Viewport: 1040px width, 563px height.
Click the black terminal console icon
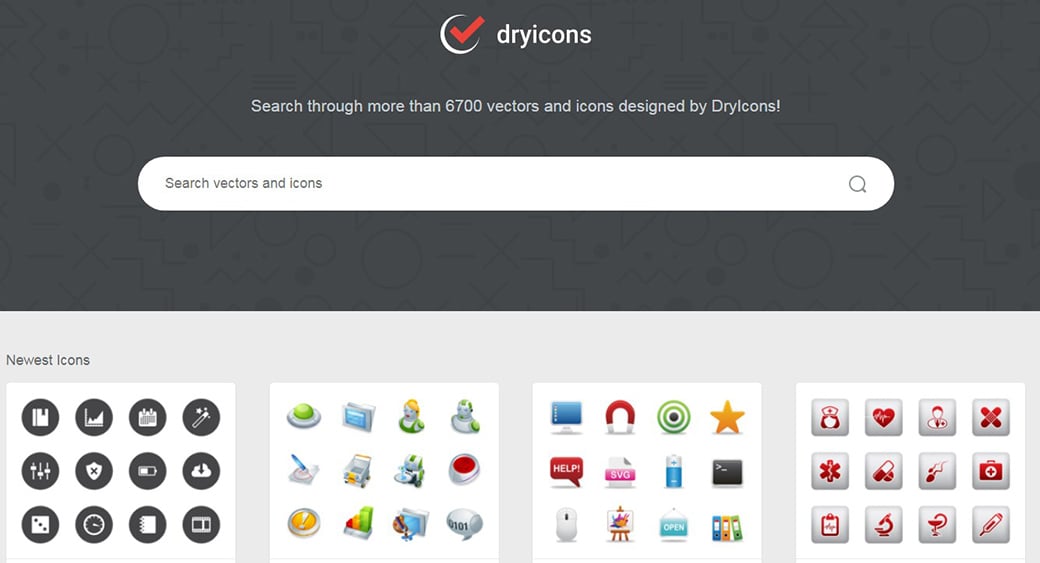(x=727, y=471)
